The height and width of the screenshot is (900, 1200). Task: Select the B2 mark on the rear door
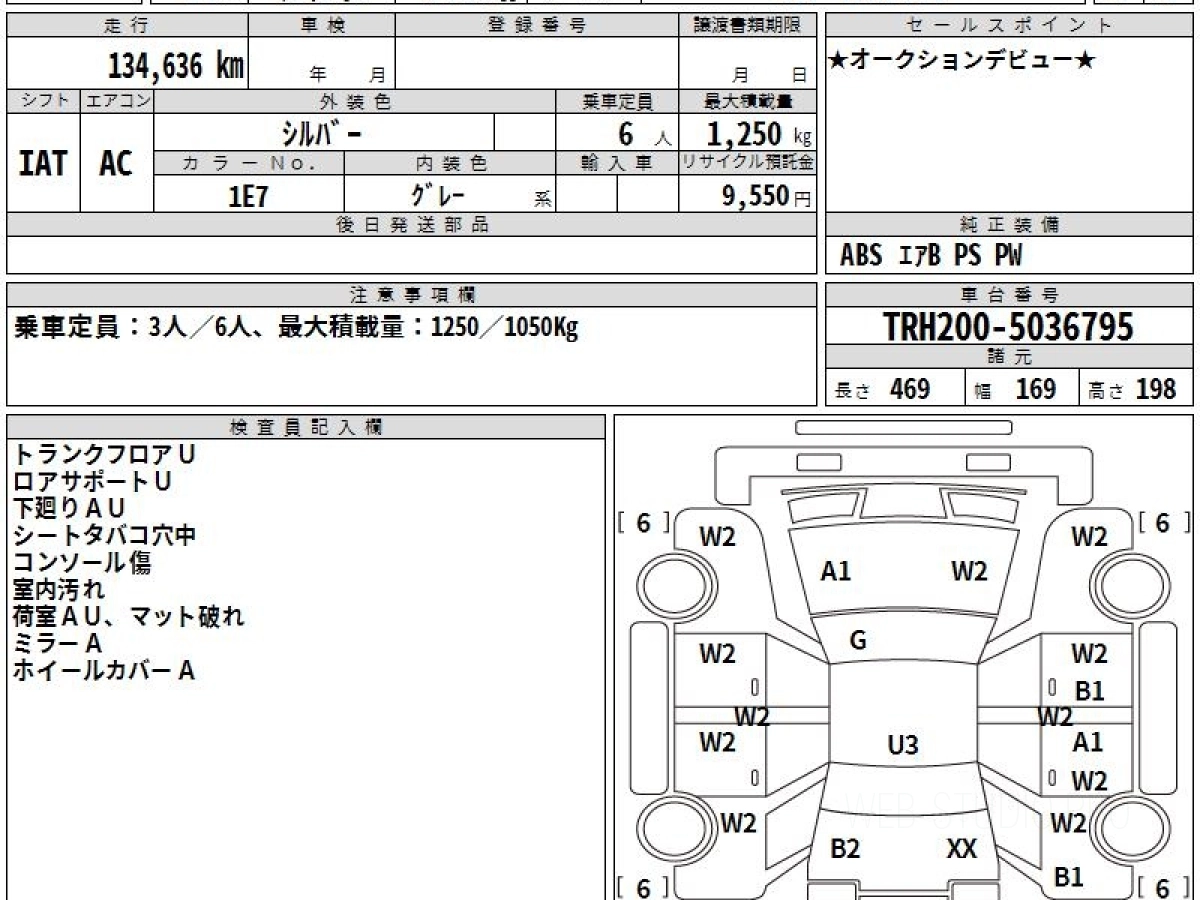(845, 849)
